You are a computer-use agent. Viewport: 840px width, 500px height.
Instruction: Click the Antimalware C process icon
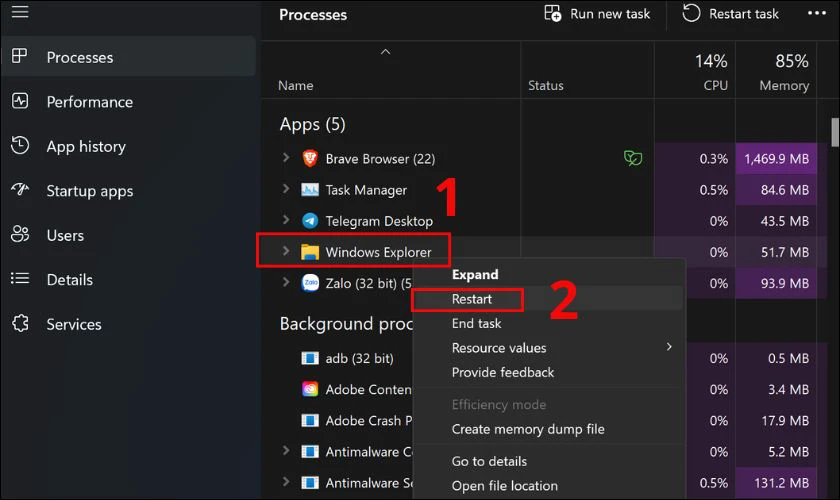[310, 451]
